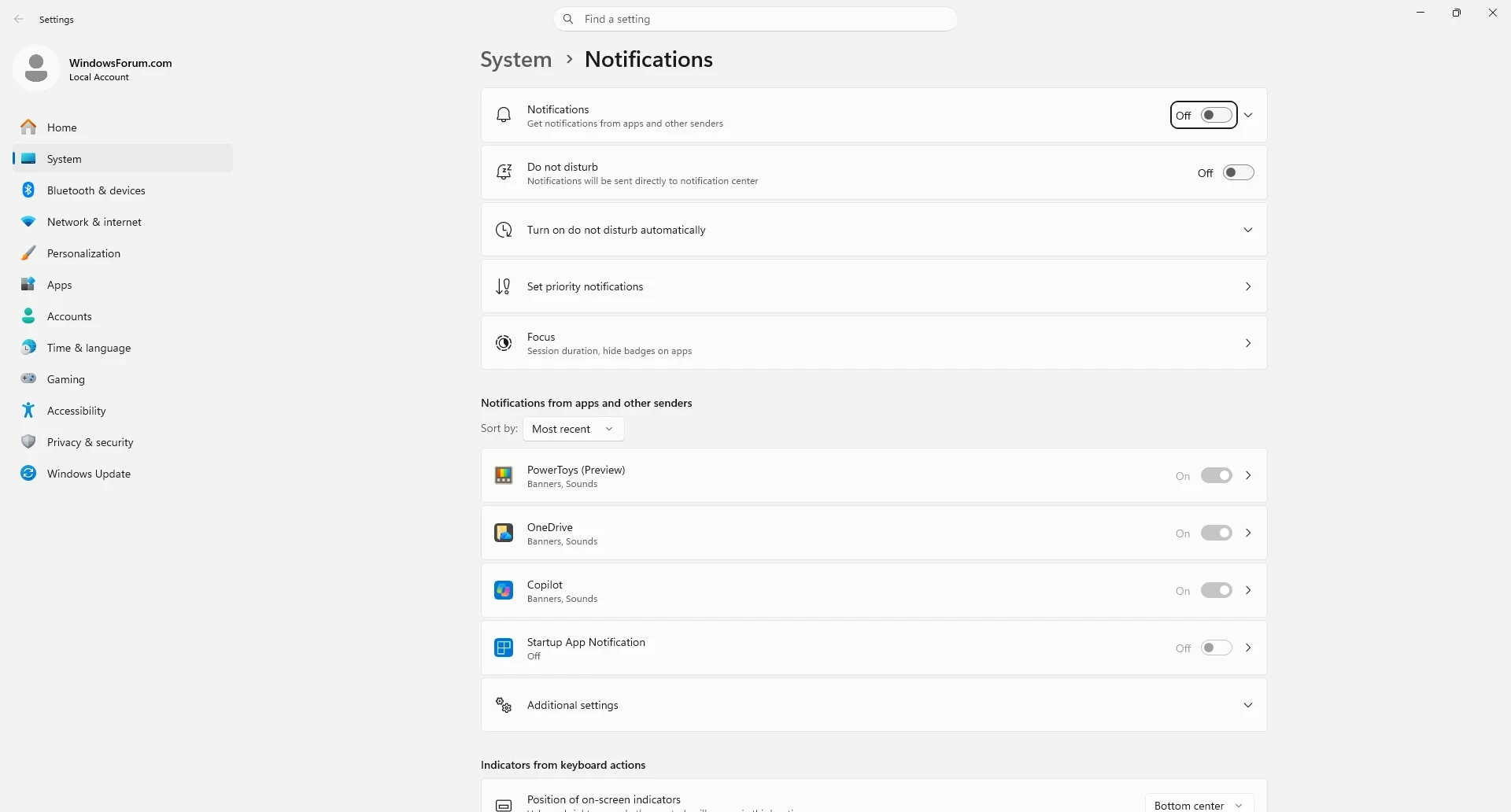Viewport: 1511px width, 812px height.
Task: Open Bluetooth & devices settings
Action: 123,190
